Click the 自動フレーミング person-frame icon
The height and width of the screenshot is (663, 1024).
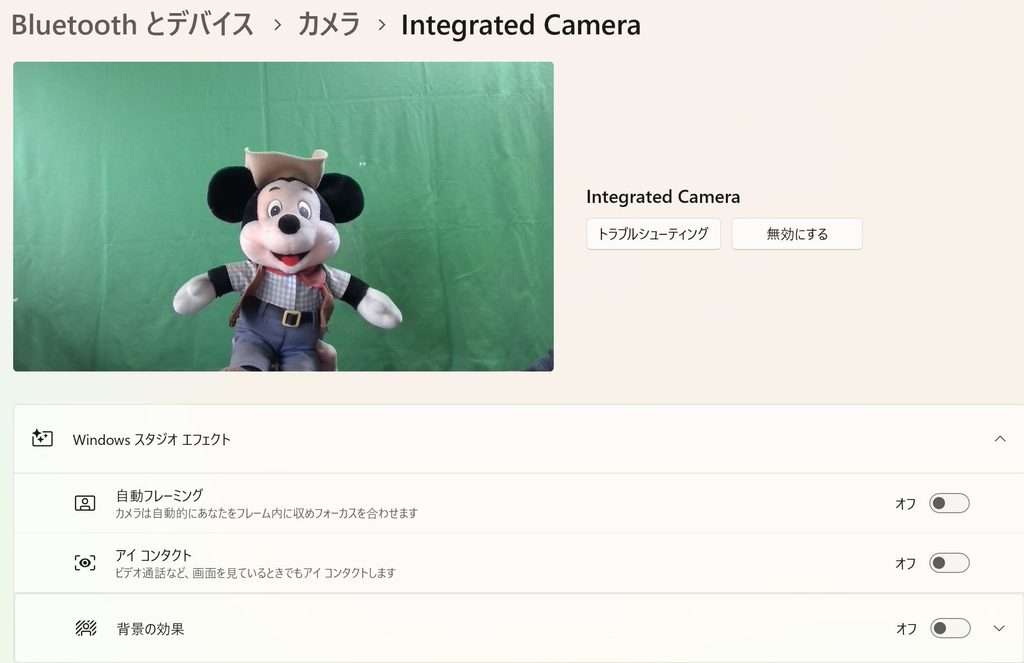coord(85,503)
